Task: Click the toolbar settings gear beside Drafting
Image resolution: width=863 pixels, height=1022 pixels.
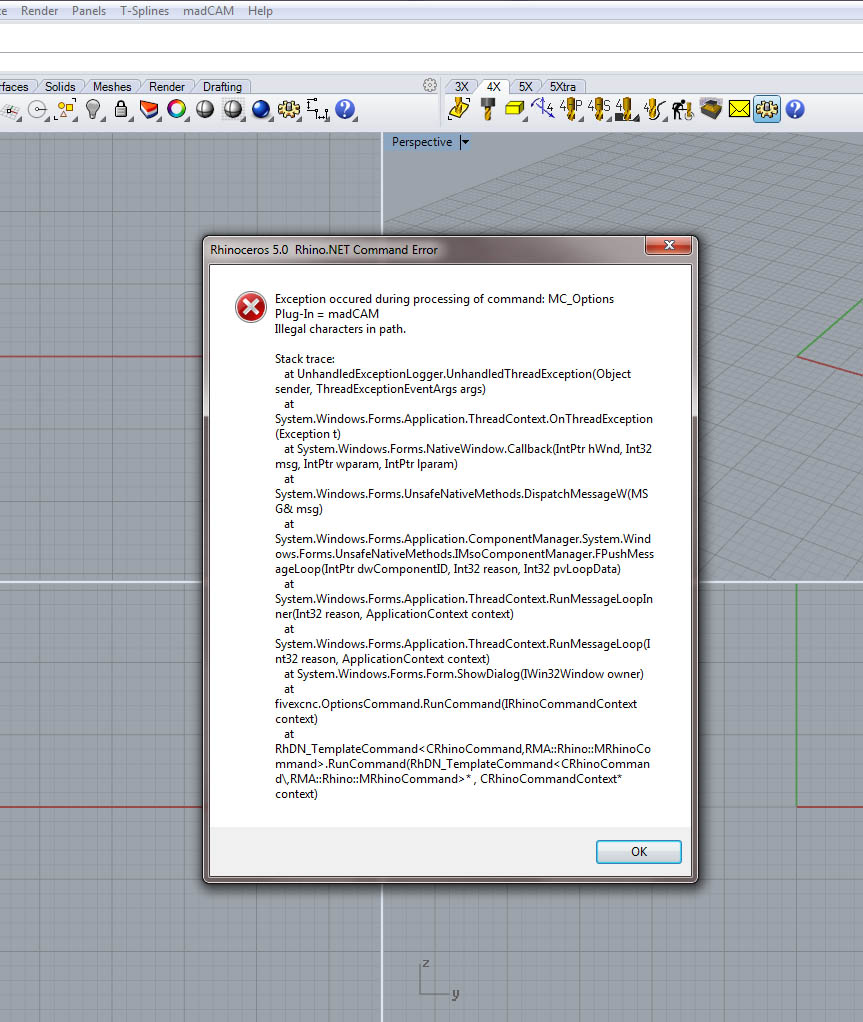Action: [x=430, y=85]
